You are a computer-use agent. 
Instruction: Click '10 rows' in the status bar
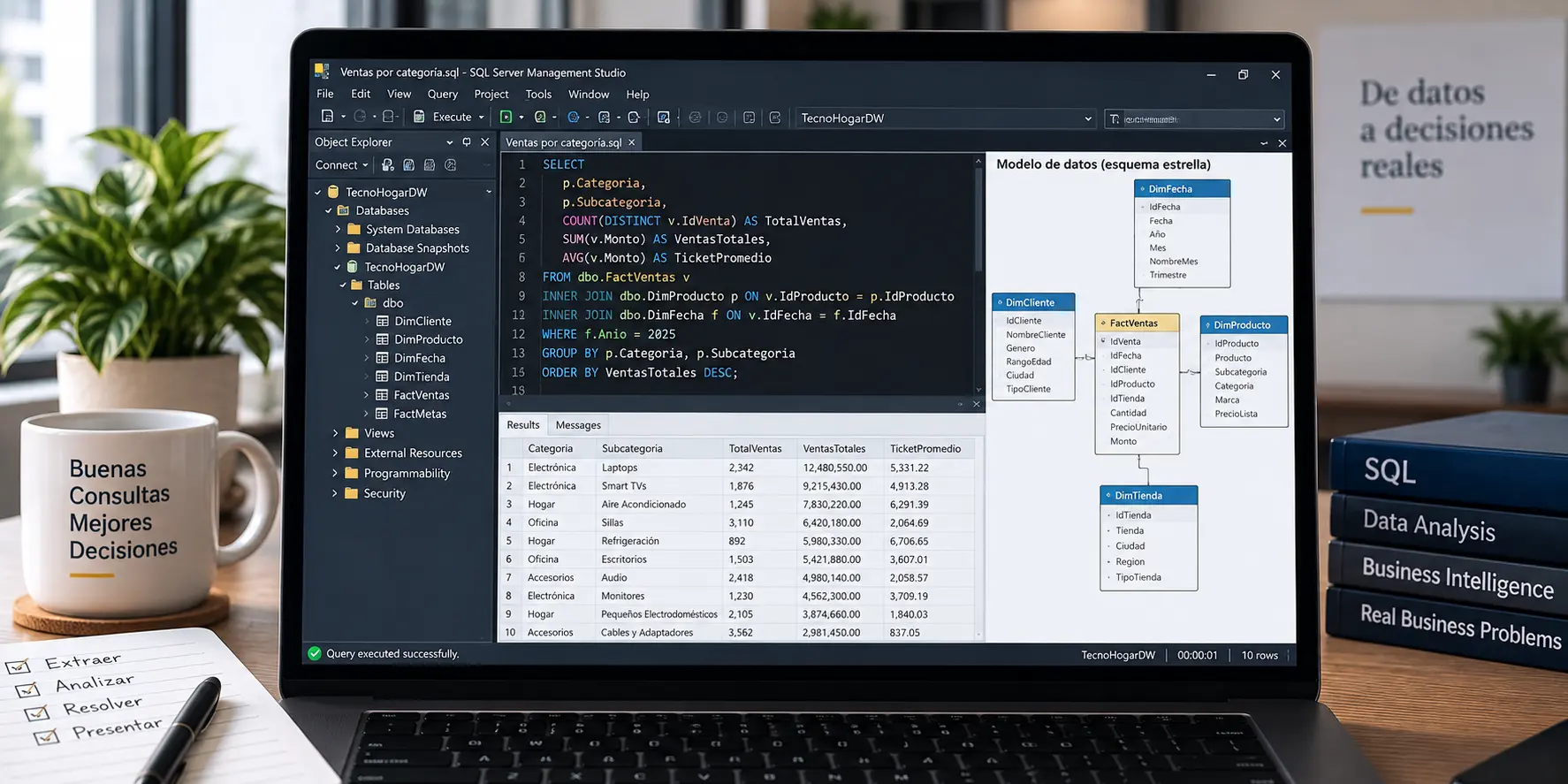point(1260,655)
